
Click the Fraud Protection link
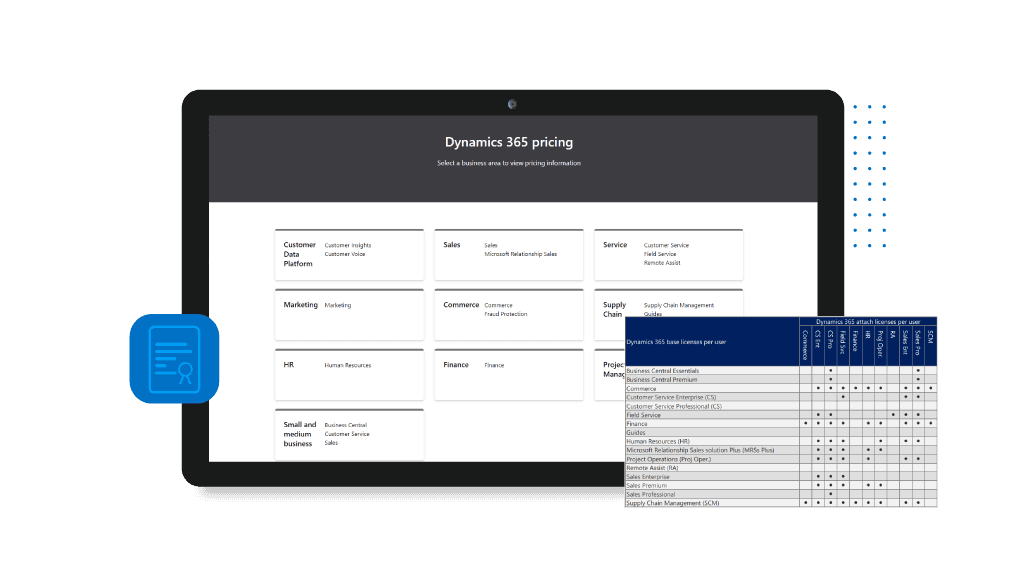(x=505, y=314)
